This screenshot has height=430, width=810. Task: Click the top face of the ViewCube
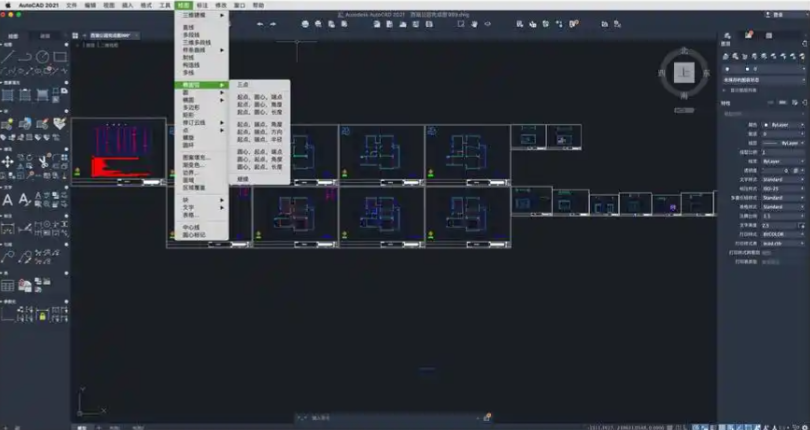point(684,72)
